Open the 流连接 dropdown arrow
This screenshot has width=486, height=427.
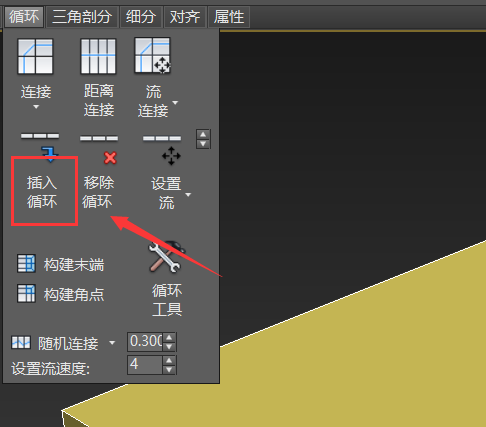[175, 103]
